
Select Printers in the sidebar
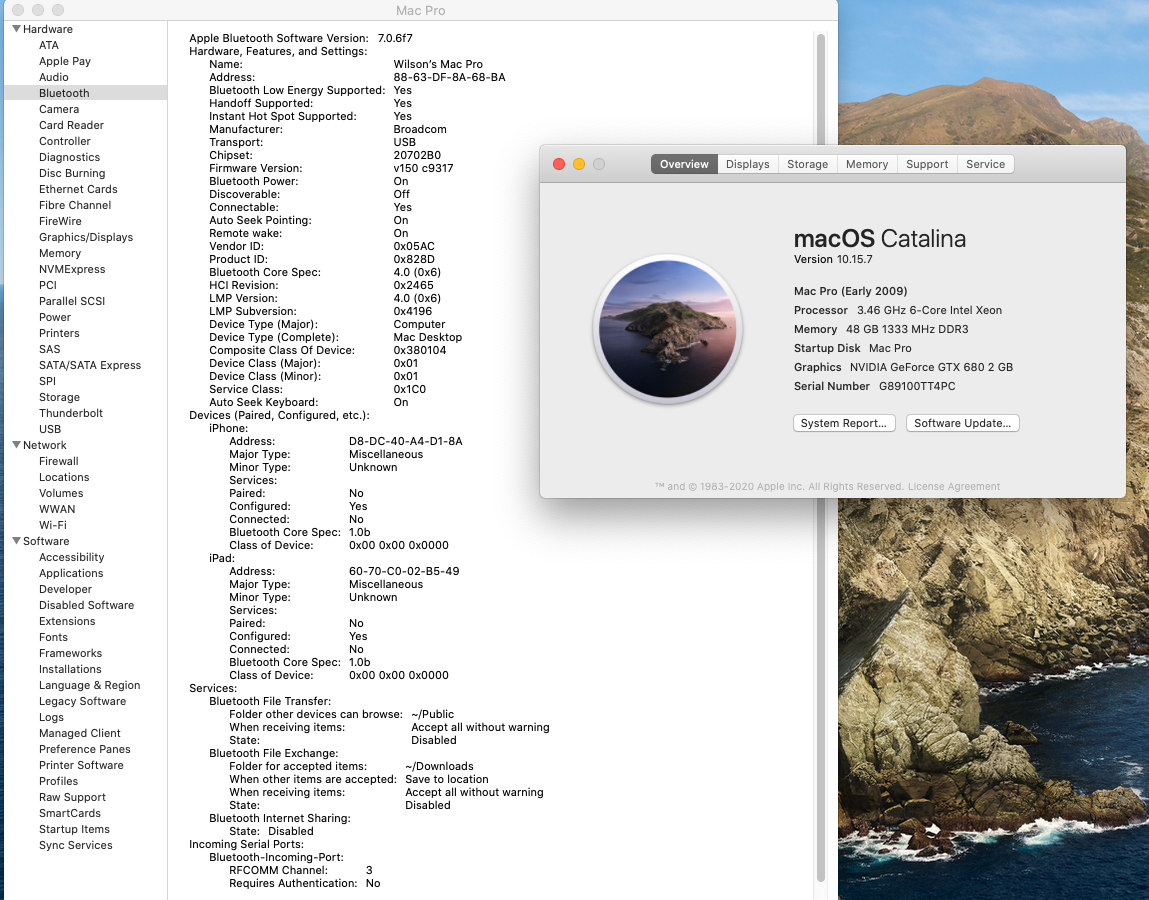(59, 333)
